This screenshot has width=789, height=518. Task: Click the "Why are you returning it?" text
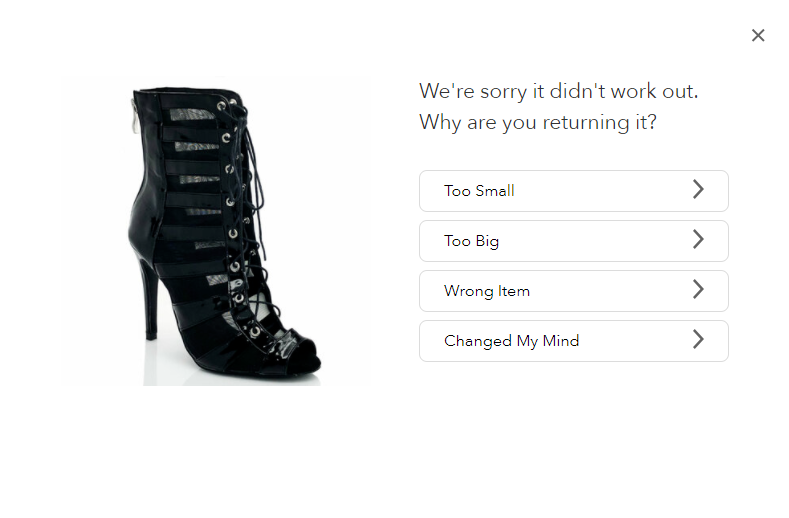pyautogui.click(x=538, y=122)
